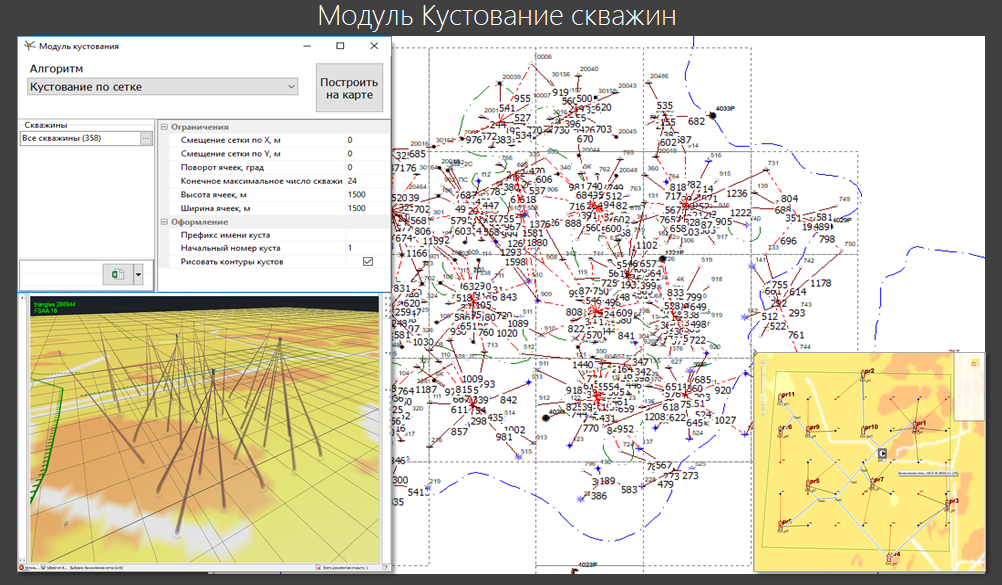
Task: Select the pr1 well pad icon in inset map
Action: pos(915,426)
